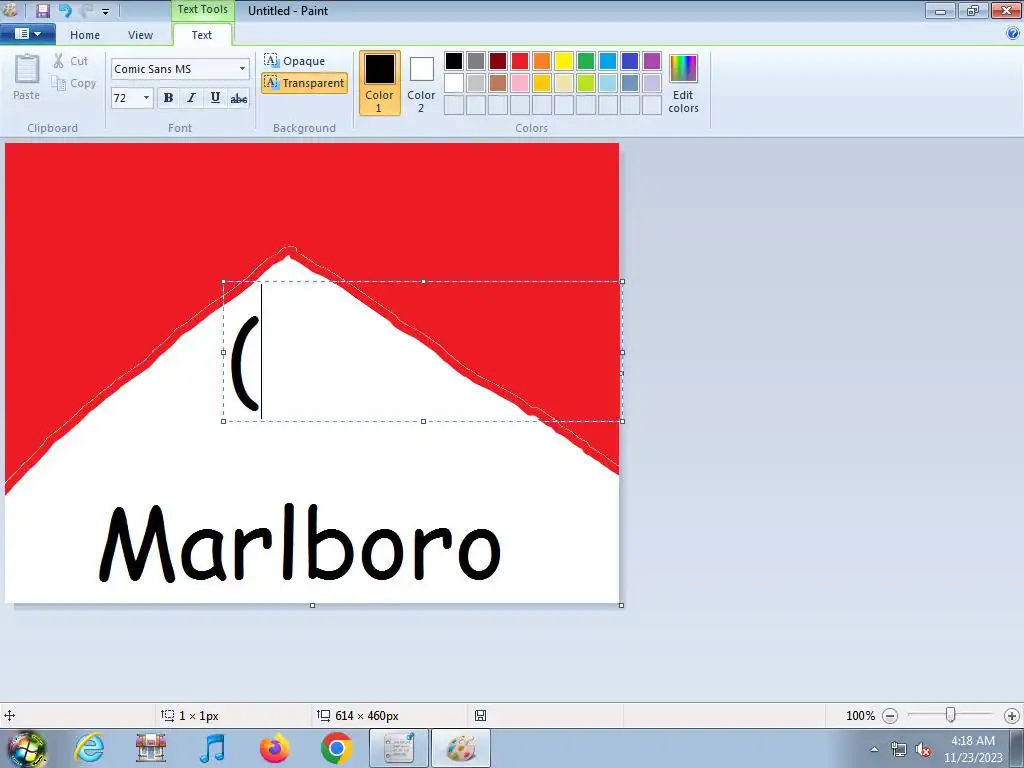Click the Paint palette taskbar button
The height and width of the screenshot is (768, 1024).
coord(461,748)
